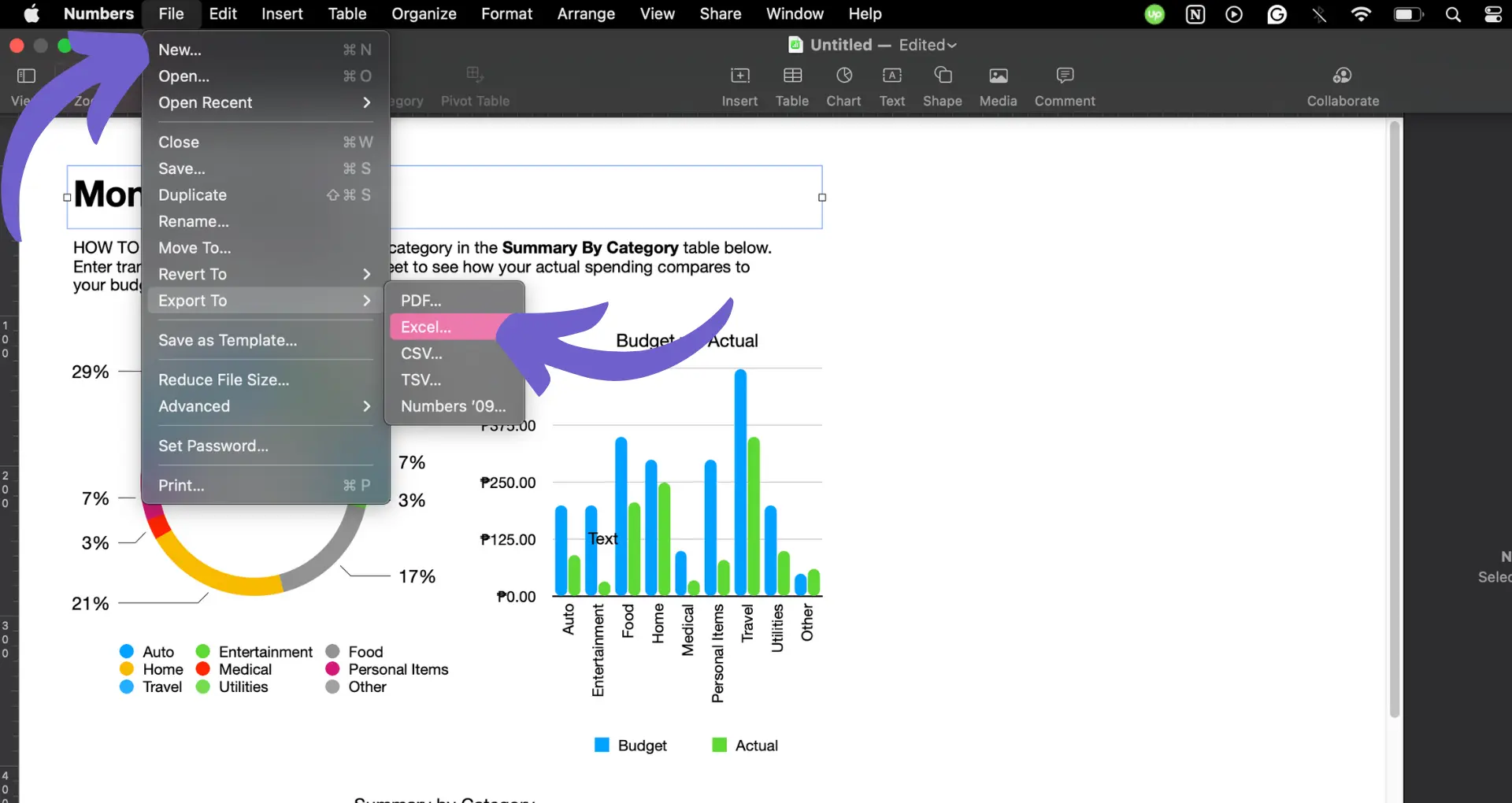Open the Insert menu in menu bar
The height and width of the screenshot is (803, 1512).
282,13
